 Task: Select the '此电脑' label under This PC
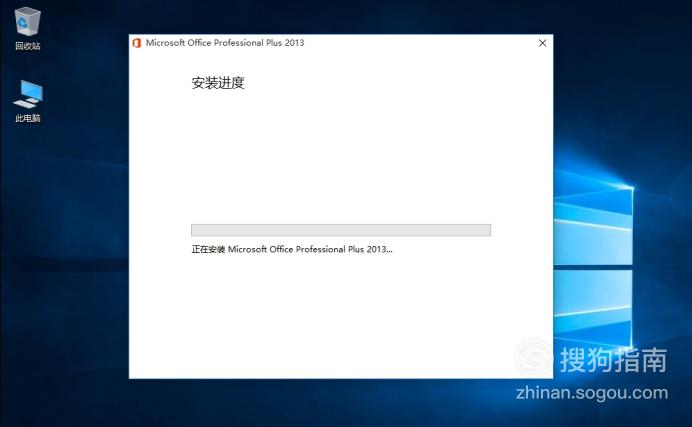[x=28, y=118]
